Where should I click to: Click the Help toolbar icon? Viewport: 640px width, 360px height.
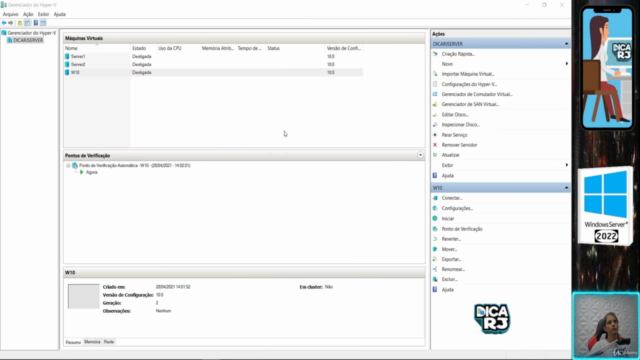pos(36,23)
